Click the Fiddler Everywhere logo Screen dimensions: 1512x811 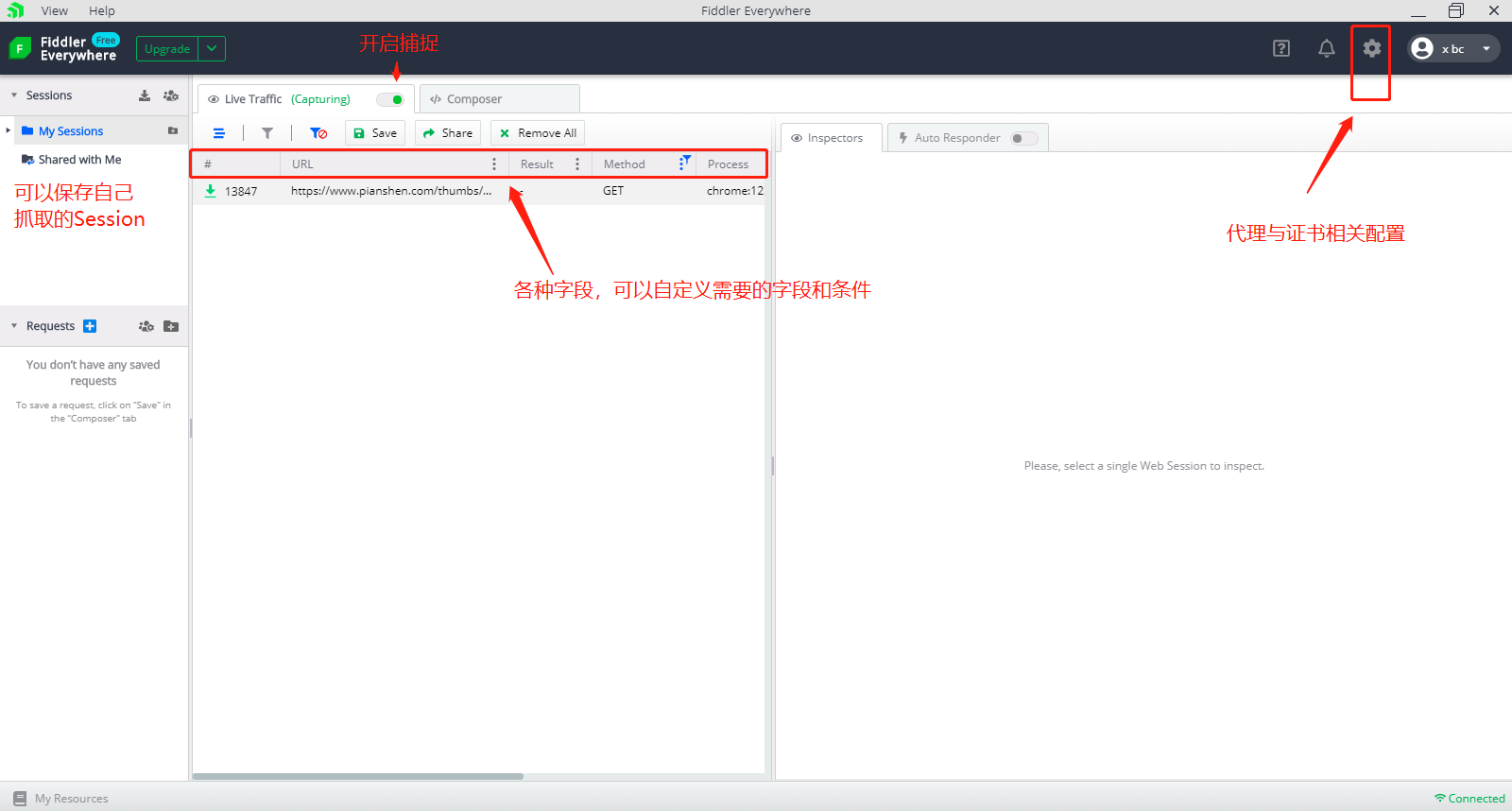[x=62, y=48]
